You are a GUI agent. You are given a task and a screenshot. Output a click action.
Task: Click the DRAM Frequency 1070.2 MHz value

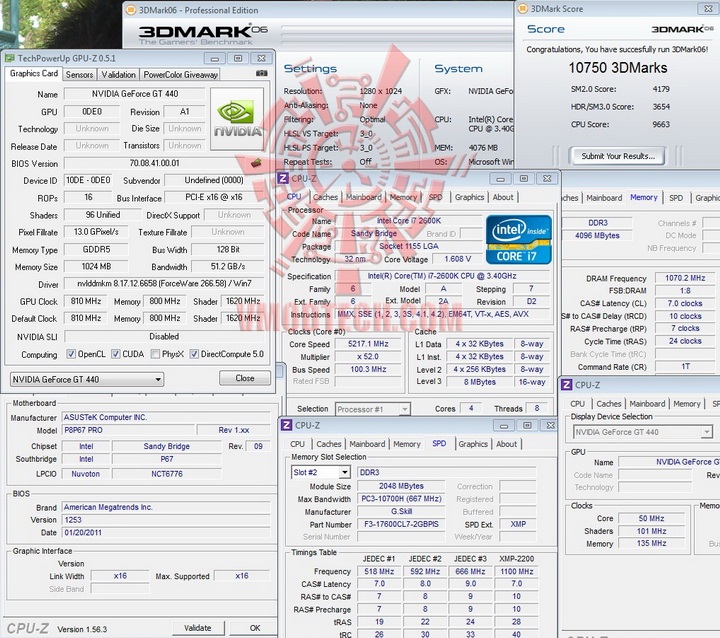685,278
